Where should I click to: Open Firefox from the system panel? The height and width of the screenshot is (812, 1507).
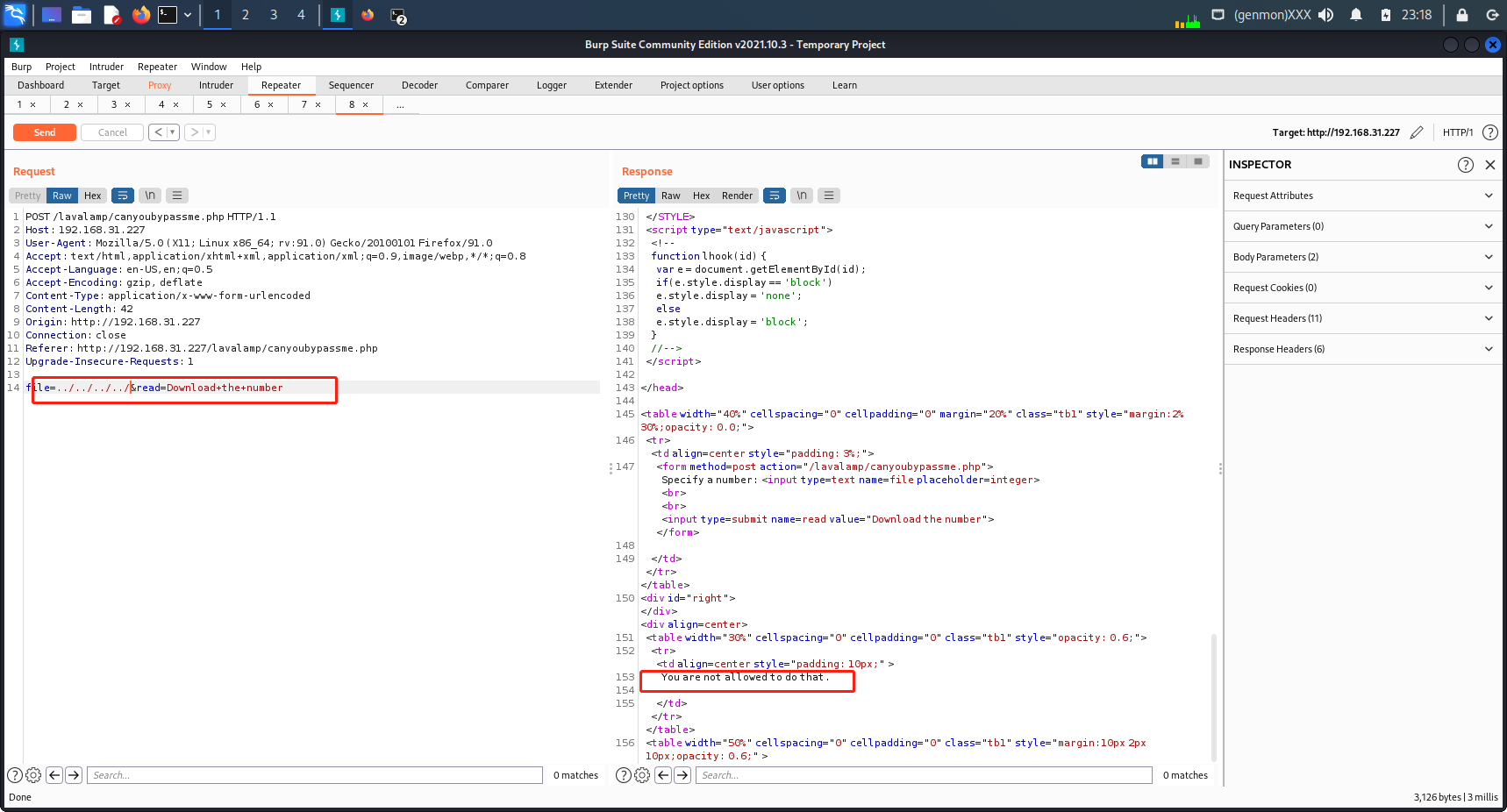[x=141, y=15]
